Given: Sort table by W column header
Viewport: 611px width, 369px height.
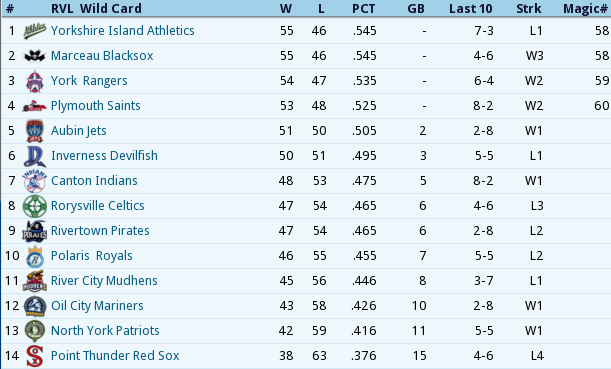Looking at the screenshot, I should point(286,9).
